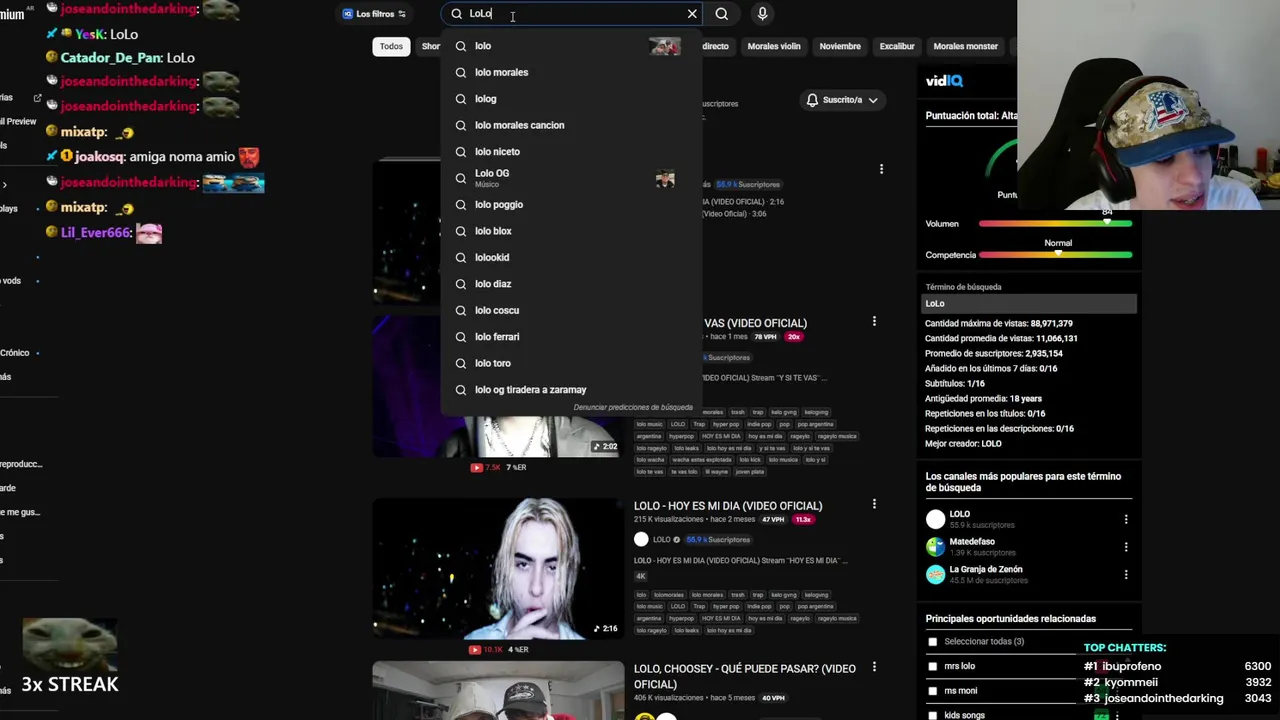Viewport: 1280px width, 720px height.
Task: Choose the 'lolo poggio' suggestion
Action: (x=571, y=204)
